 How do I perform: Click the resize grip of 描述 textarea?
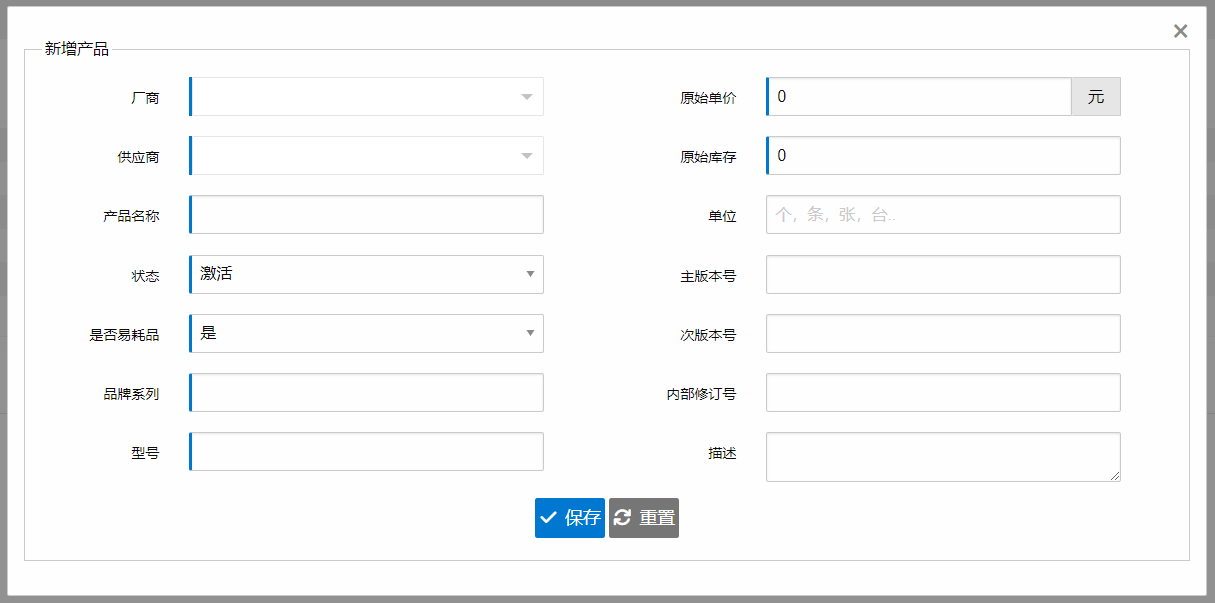tap(1114, 475)
